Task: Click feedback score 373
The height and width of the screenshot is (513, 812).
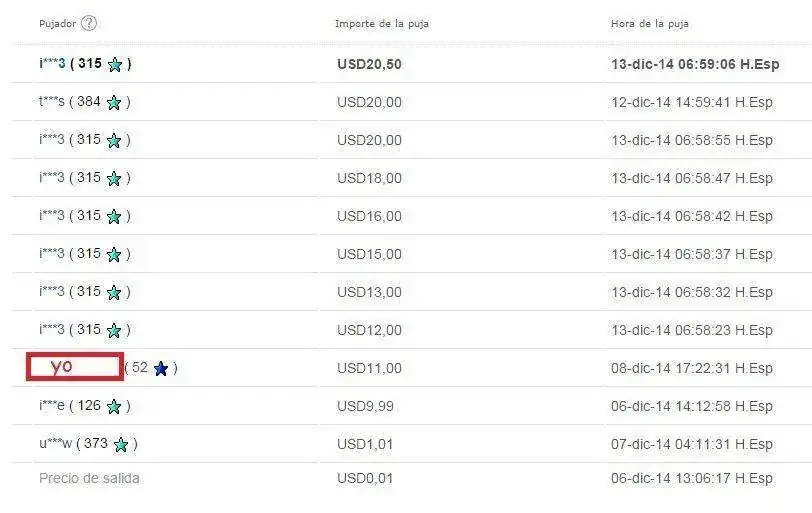Action: (x=96, y=444)
